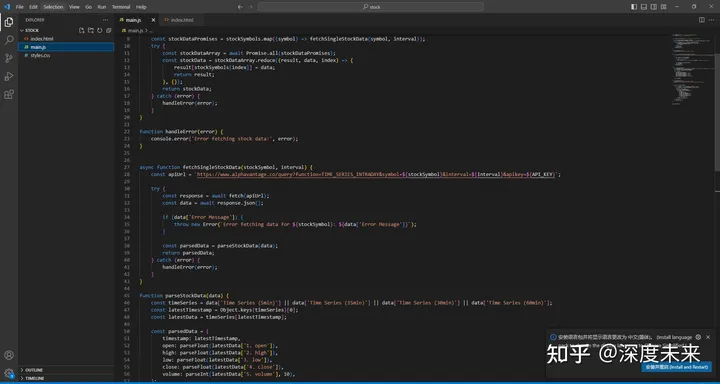Open the Source Control view
This screenshot has height=384, width=720.
[9, 58]
